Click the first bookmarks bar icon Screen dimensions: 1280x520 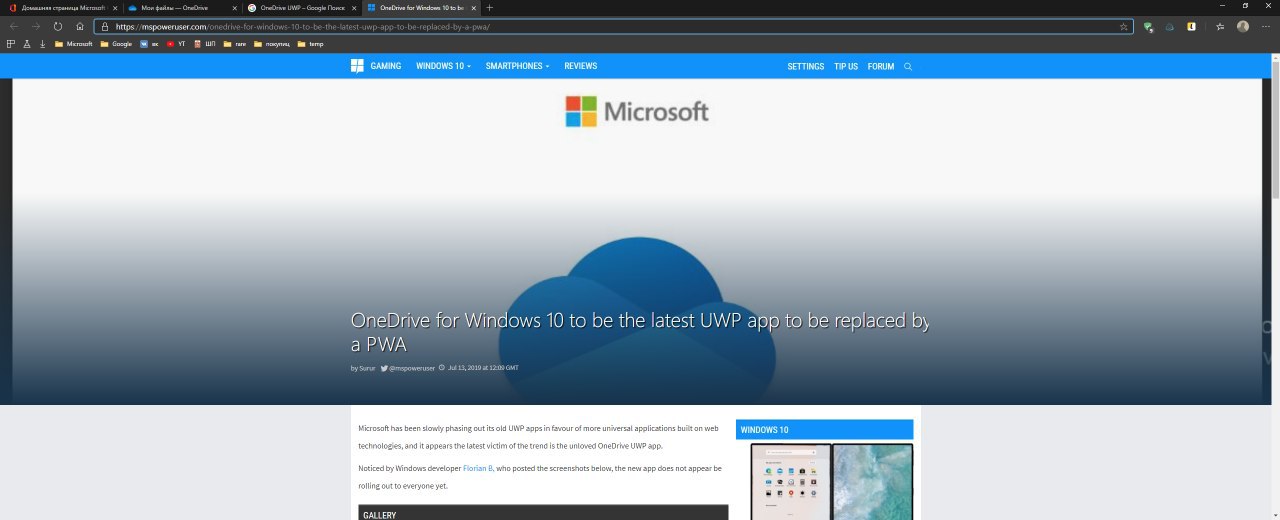point(11,44)
